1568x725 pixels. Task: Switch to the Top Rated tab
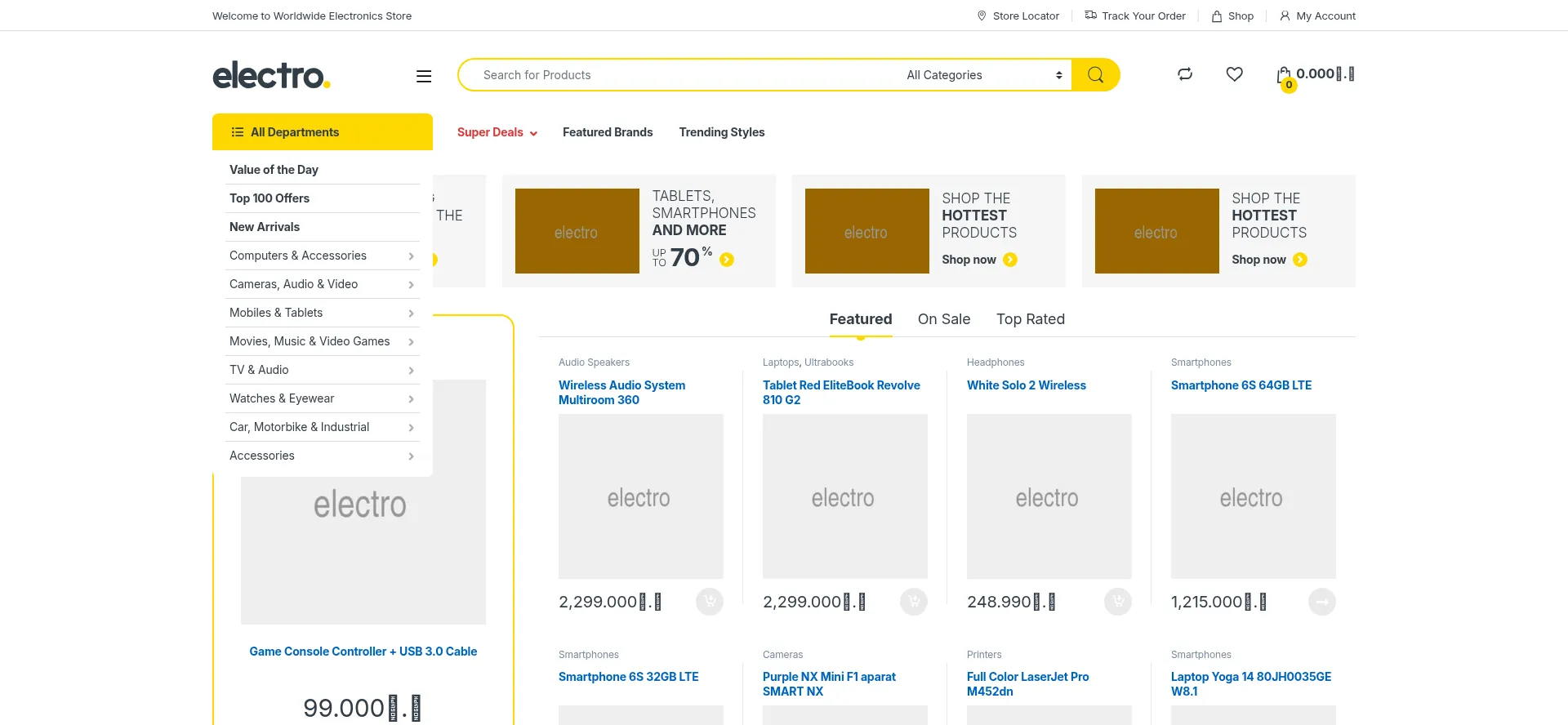click(1030, 319)
